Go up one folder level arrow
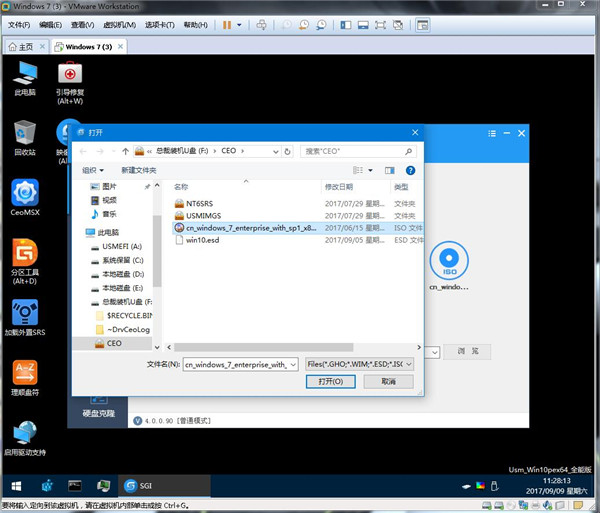This screenshot has width=600, height=513. (125, 151)
